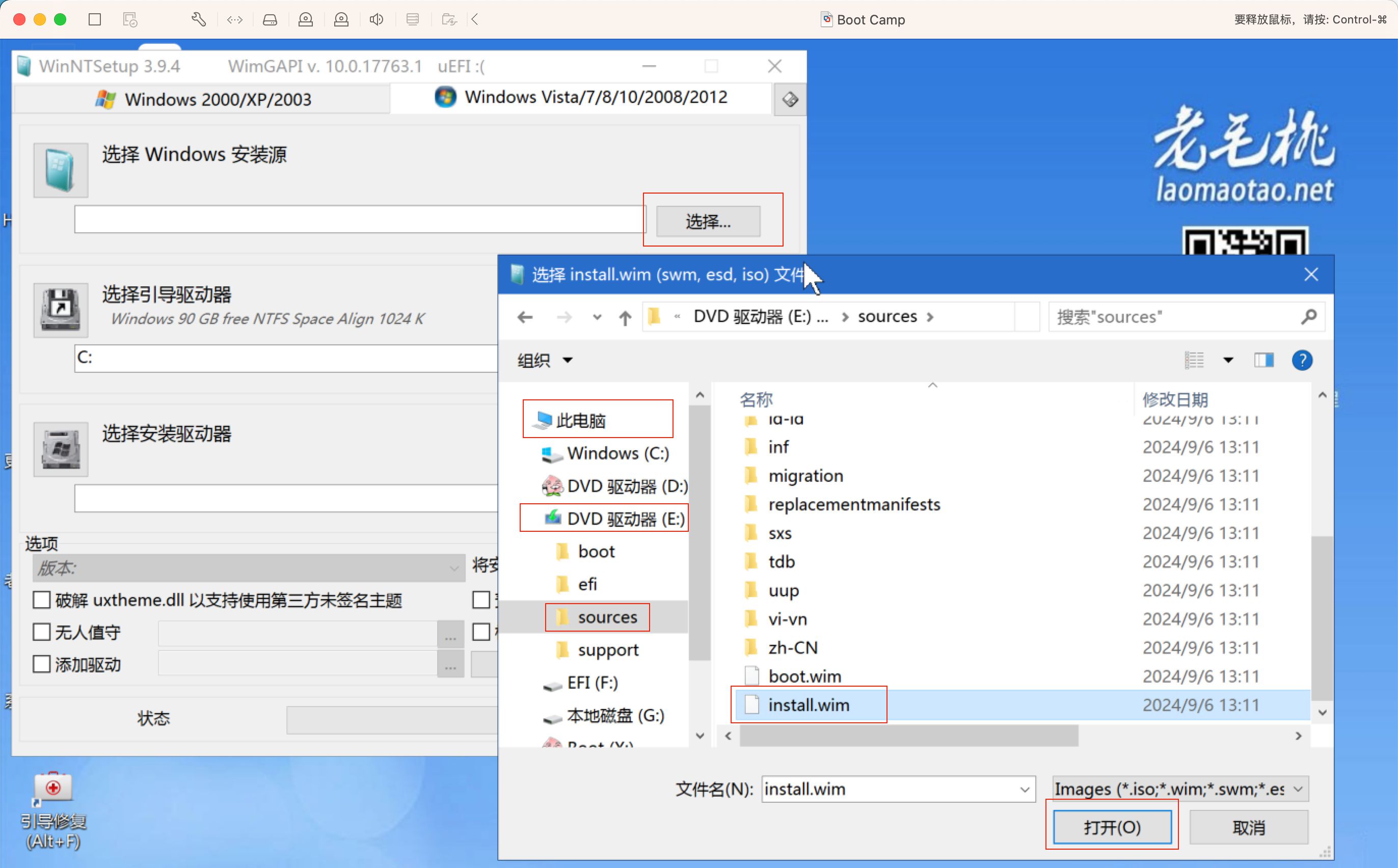Click the collapse toolbar chevron icon
Viewport: 1398px width, 868px height.
pos(475,19)
